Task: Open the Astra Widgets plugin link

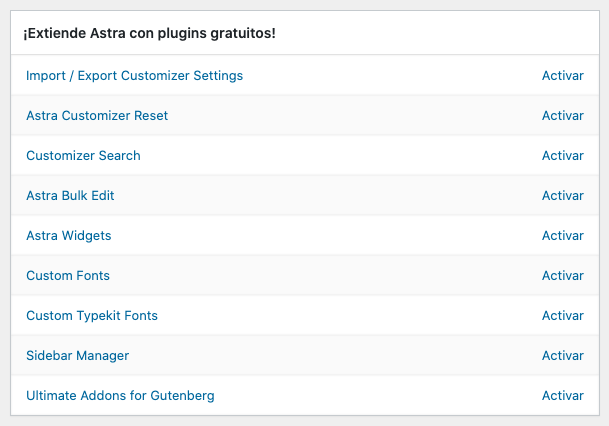Action: [68, 236]
